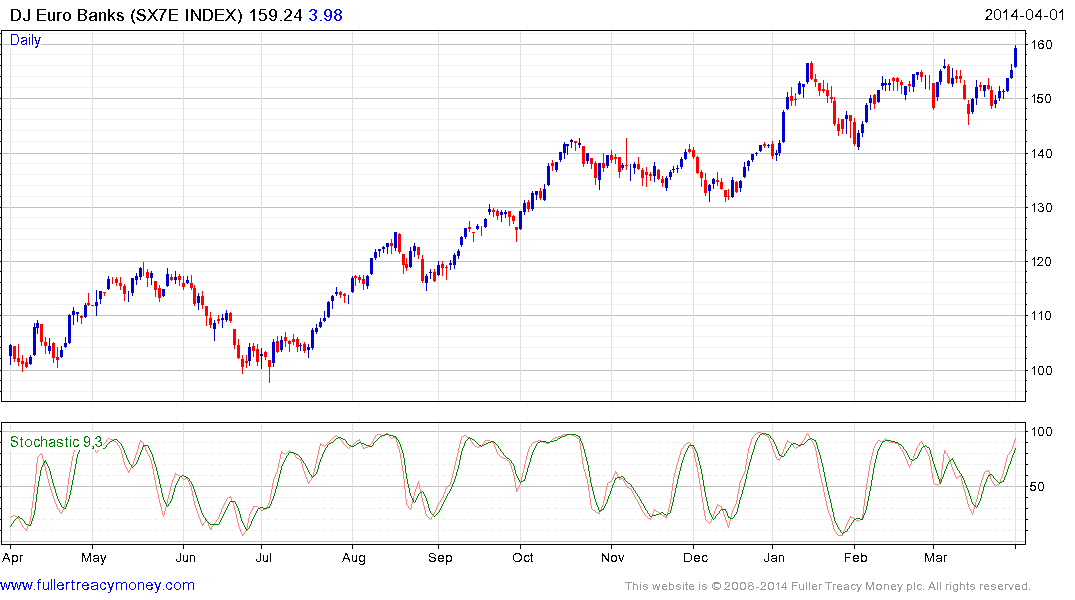Open the www.fullertreacymoney.com link
The width and height of the screenshot is (1075, 600).
(x=97, y=585)
